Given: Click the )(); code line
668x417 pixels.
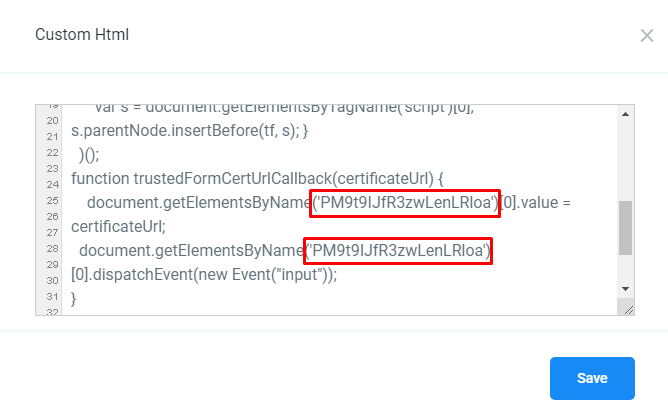Looking at the screenshot, I should [89, 155].
